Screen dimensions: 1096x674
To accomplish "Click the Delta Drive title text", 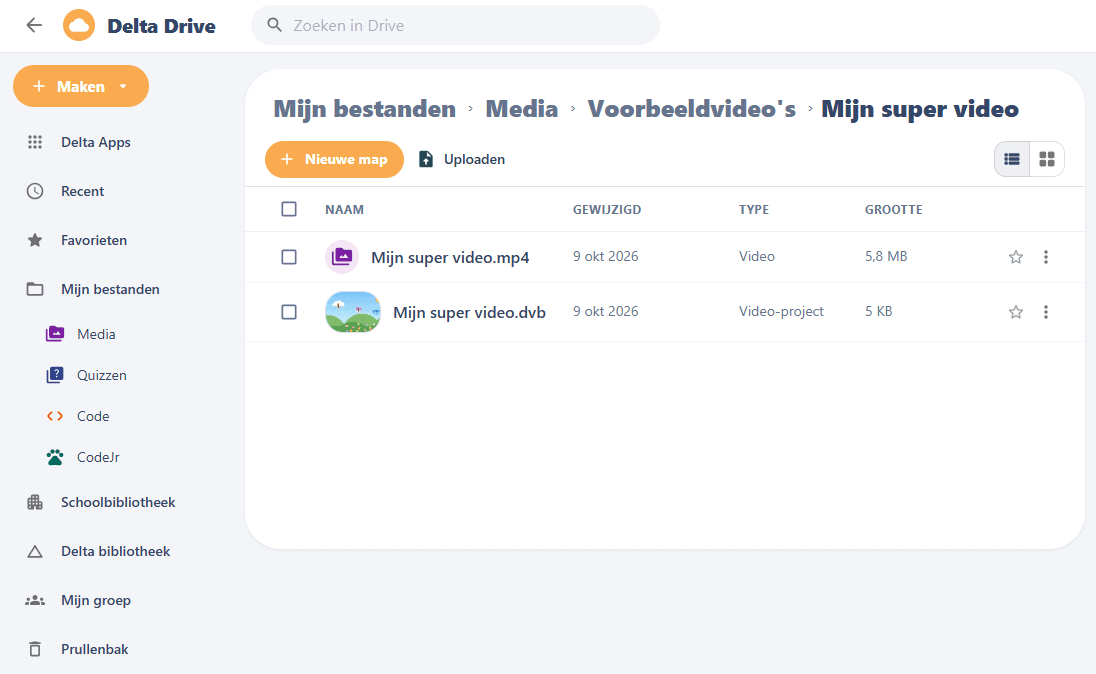I will 161,26.
